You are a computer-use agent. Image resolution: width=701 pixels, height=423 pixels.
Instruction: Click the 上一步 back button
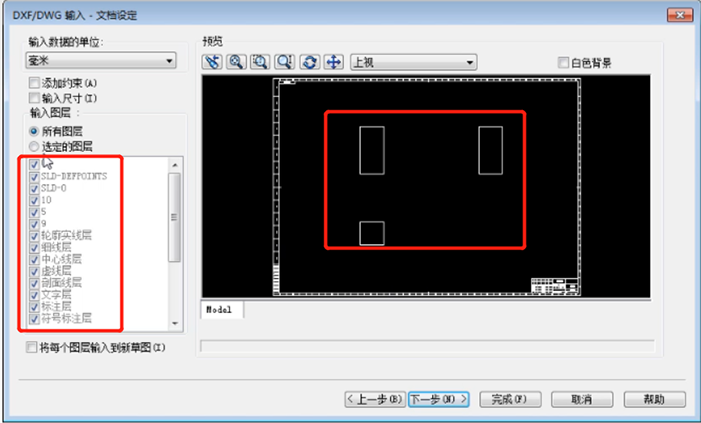(x=375, y=398)
